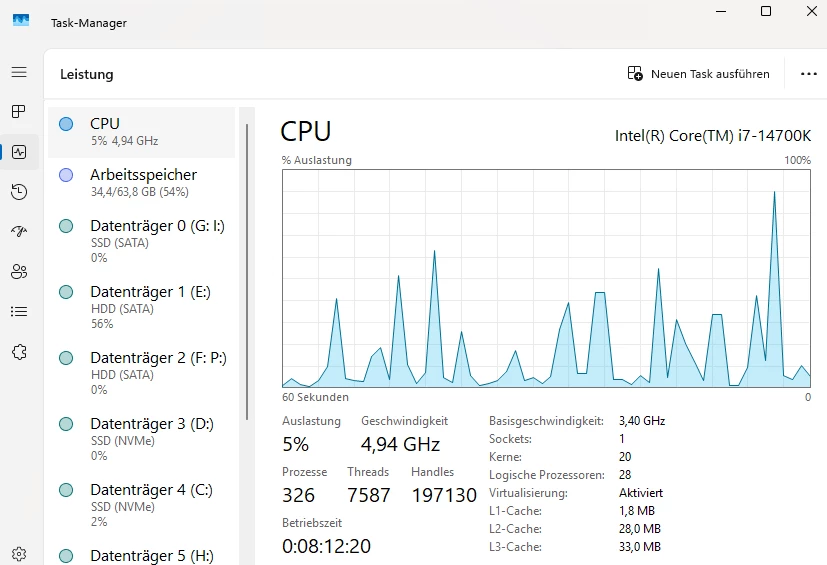Click the green Datenträger 1 circle indicator
The width and height of the screenshot is (827, 565).
tap(66, 292)
